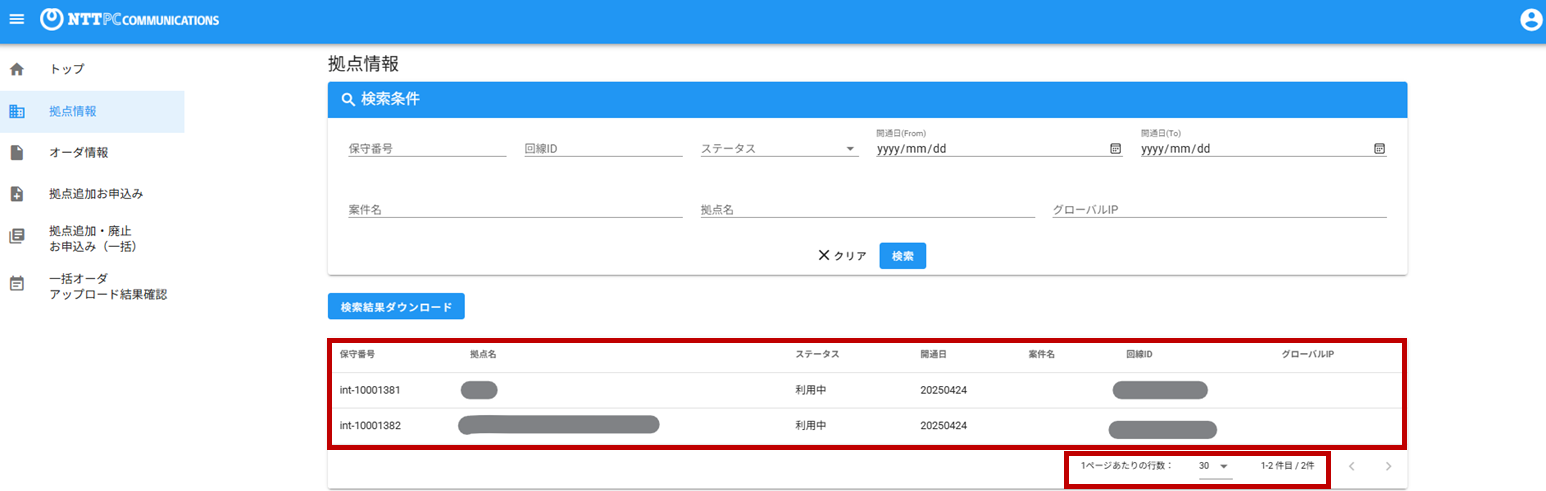Image resolution: width=1546 pixels, height=491 pixels.
Task: Focus the 保守番号 input field
Action: click(x=427, y=149)
